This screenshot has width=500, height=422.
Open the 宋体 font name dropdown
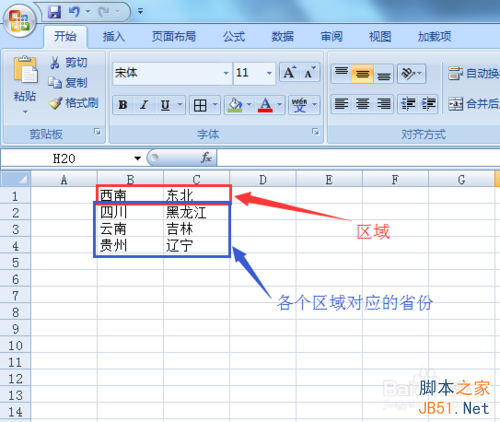pos(226,73)
